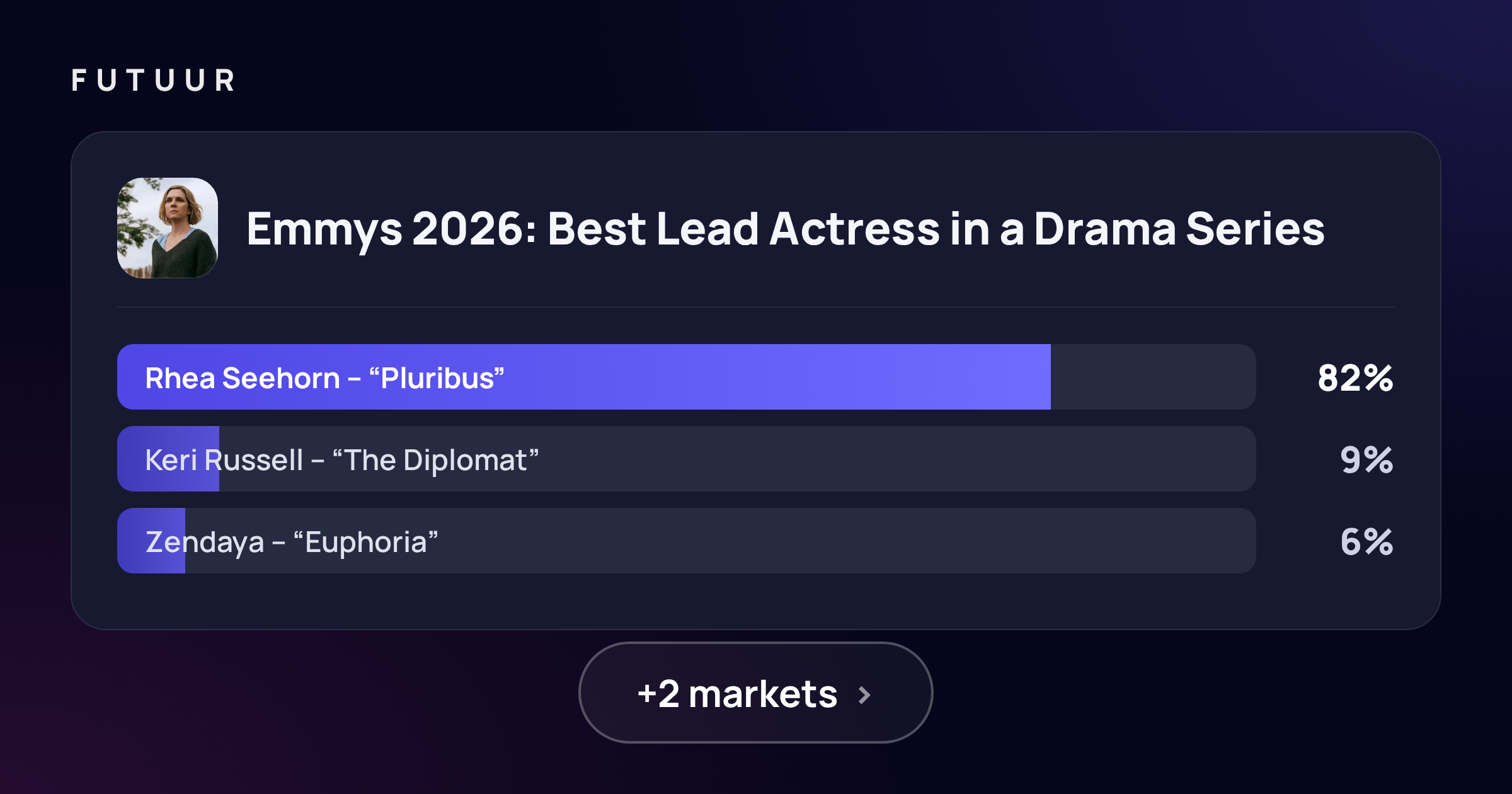Viewport: 1512px width, 794px height.
Task: Open the Emmys 2026 market title
Action: click(x=785, y=229)
